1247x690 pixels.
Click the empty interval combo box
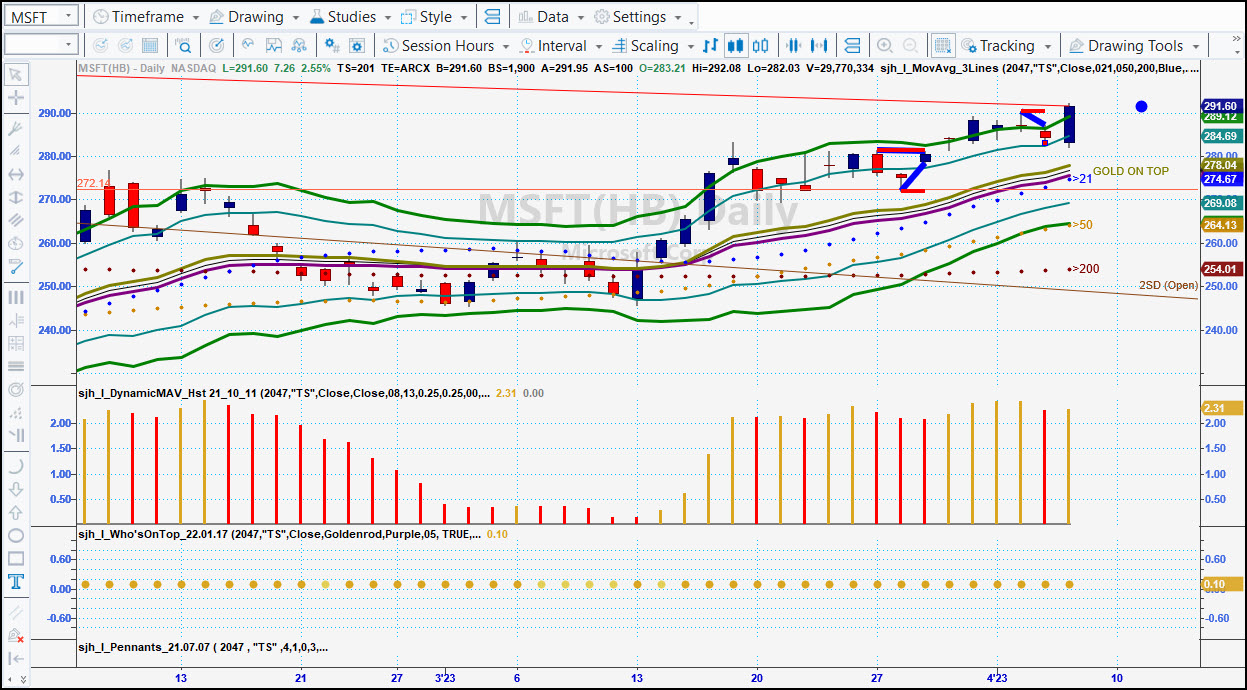(x=41, y=45)
